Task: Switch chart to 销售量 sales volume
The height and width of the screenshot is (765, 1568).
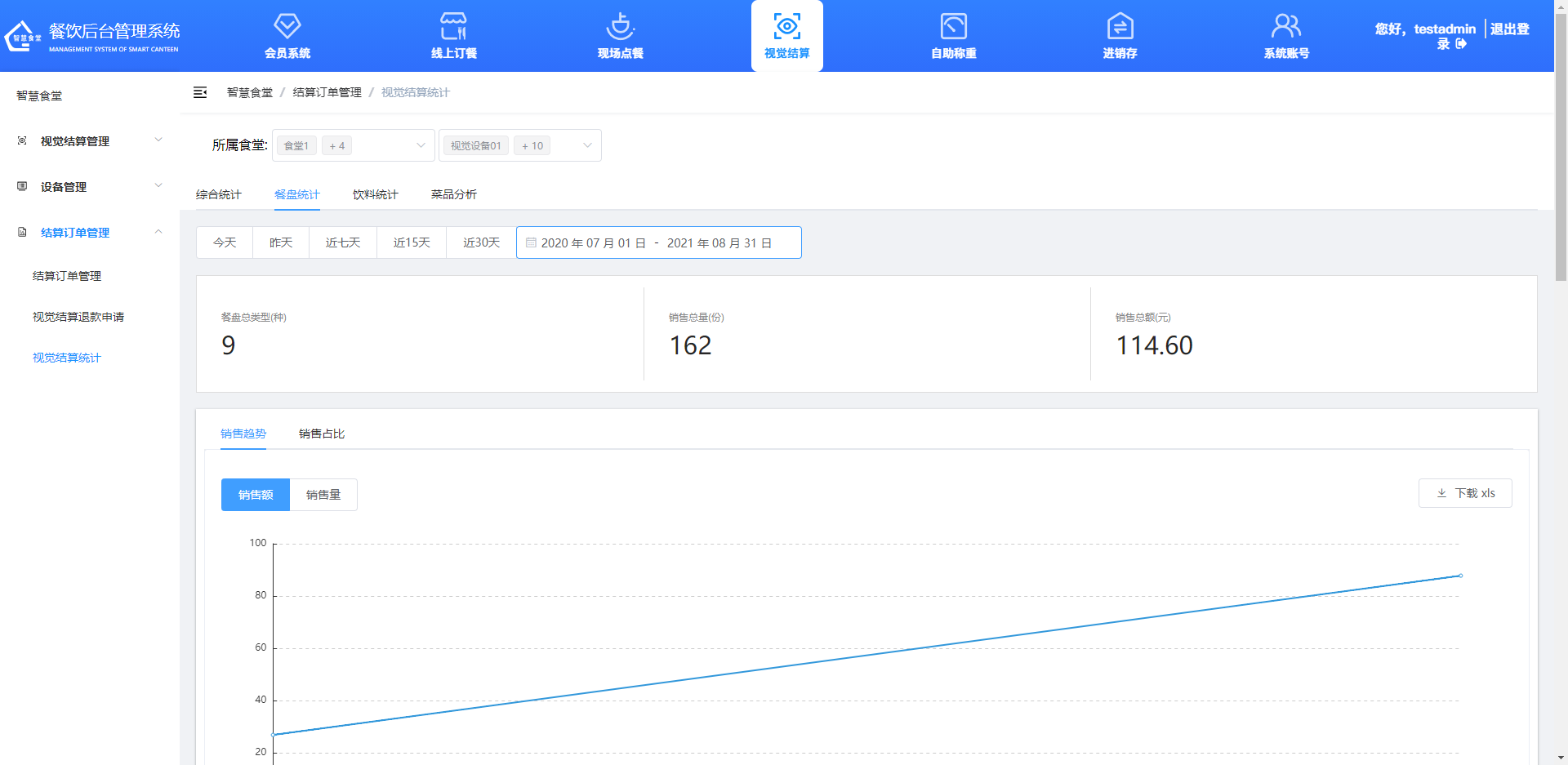Action: (x=323, y=495)
